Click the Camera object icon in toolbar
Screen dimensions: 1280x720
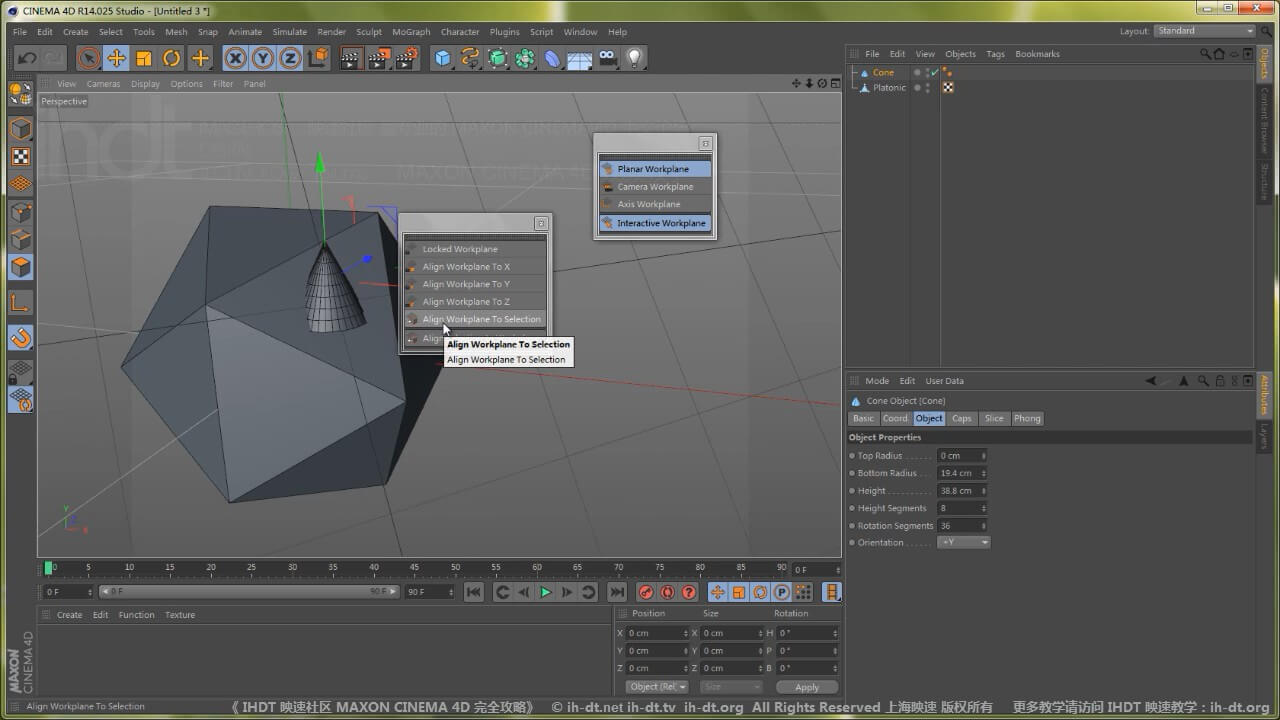pos(607,58)
